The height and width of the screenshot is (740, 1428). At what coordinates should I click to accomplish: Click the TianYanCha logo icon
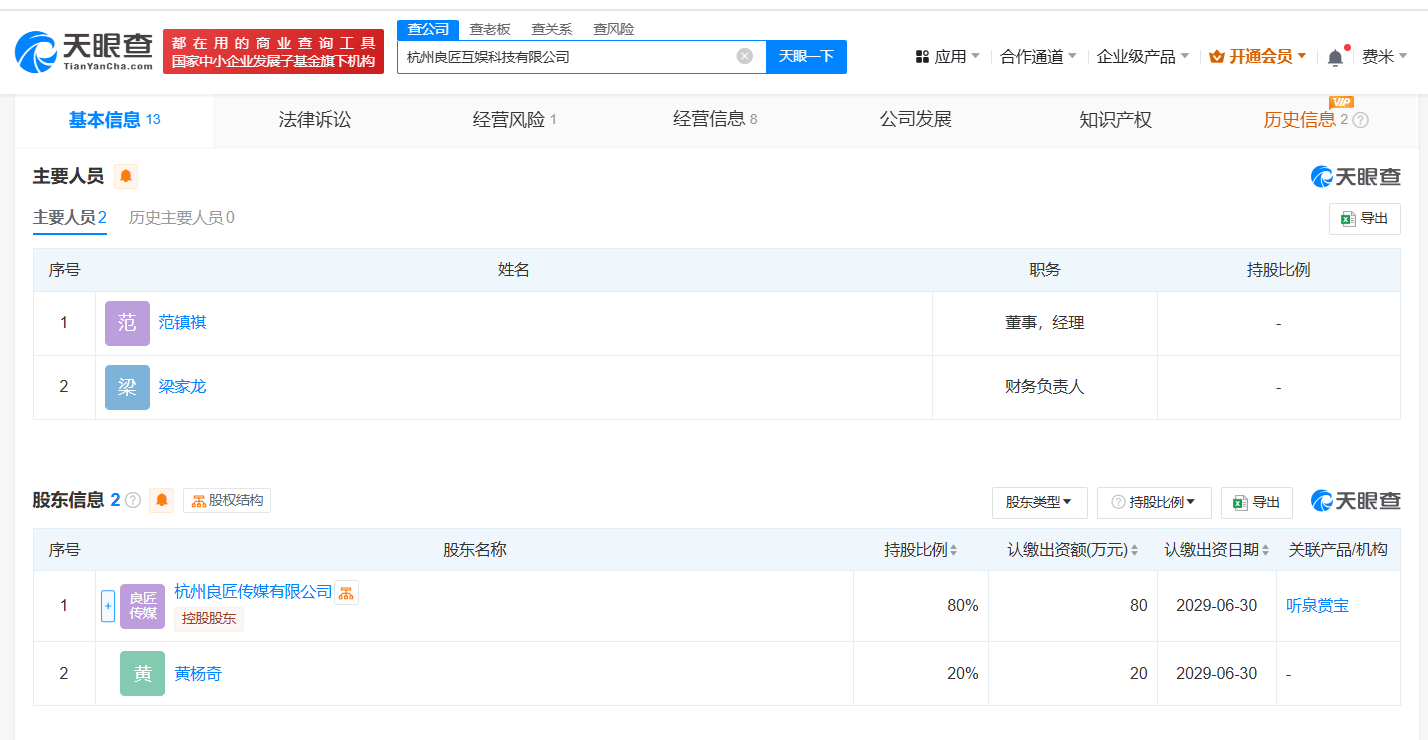click(x=36, y=52)
